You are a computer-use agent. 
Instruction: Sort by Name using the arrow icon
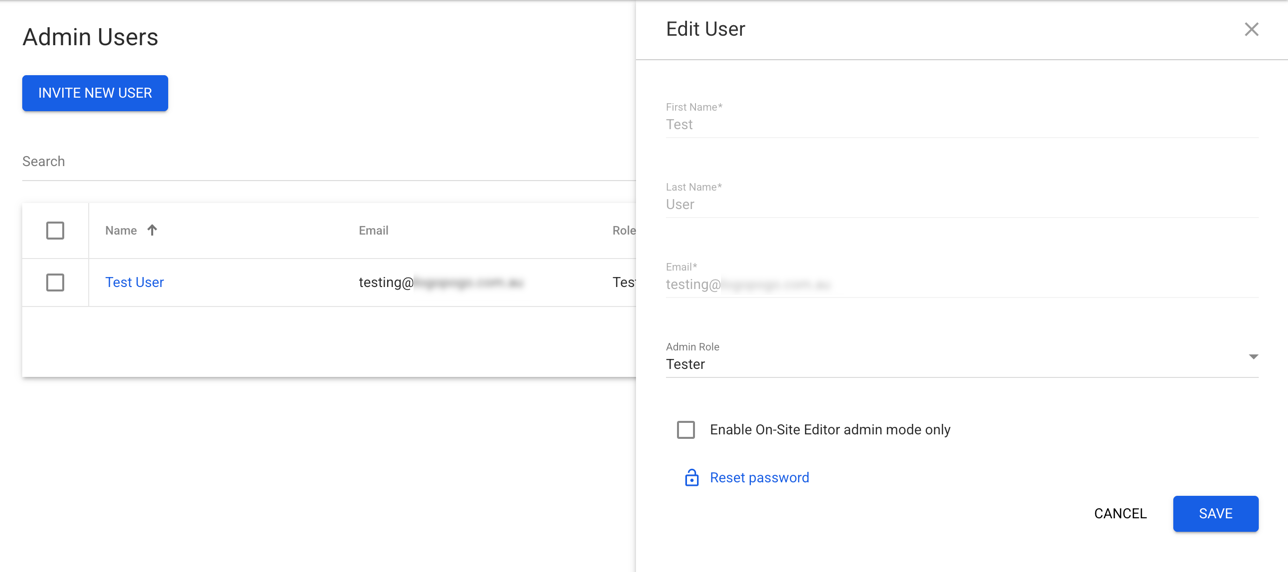152,230
